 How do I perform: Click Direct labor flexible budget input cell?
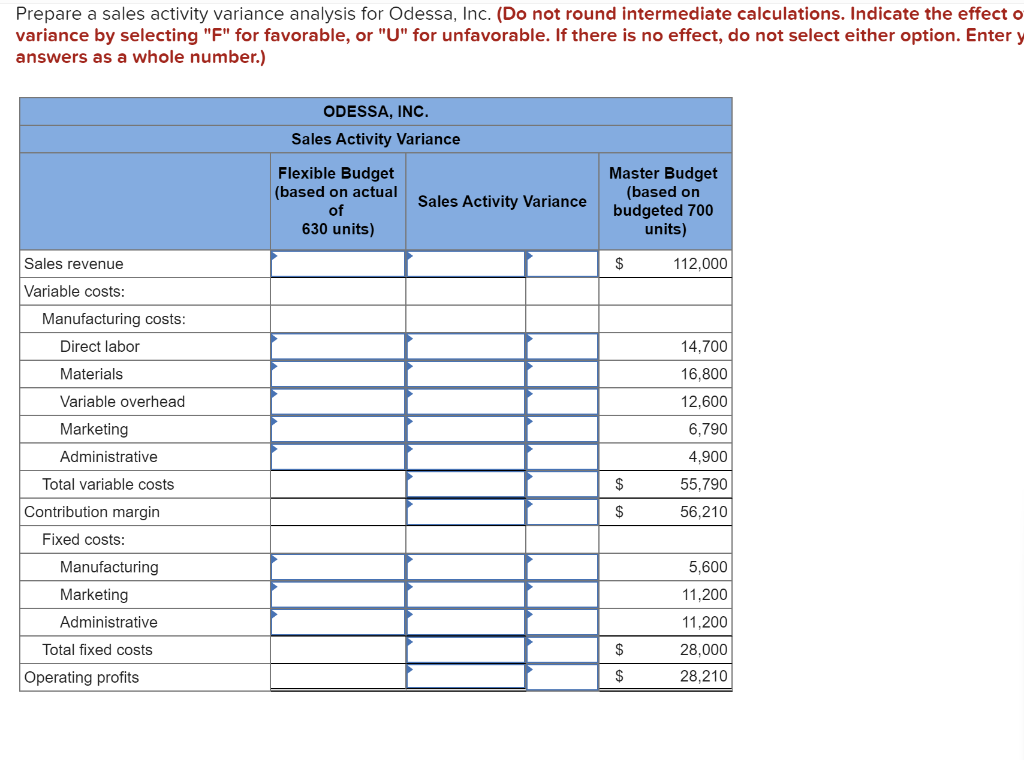coord(338,347)
